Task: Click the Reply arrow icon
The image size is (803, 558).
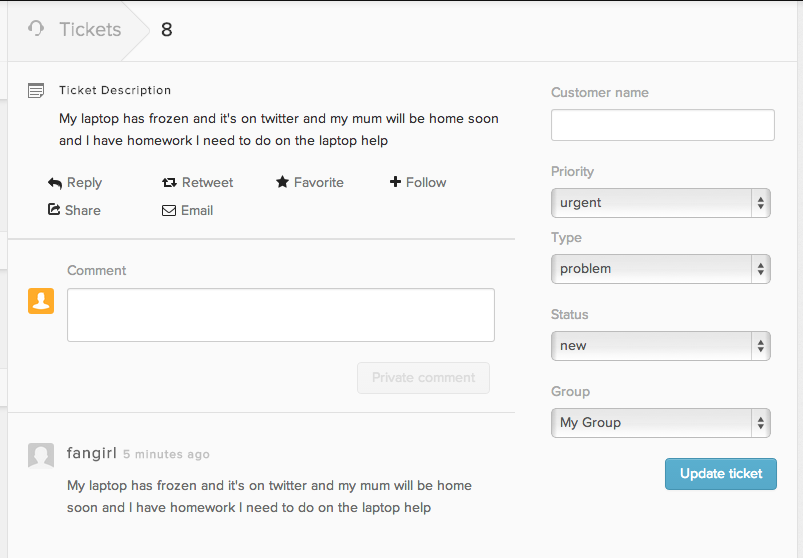Action: tap(55, 183)
